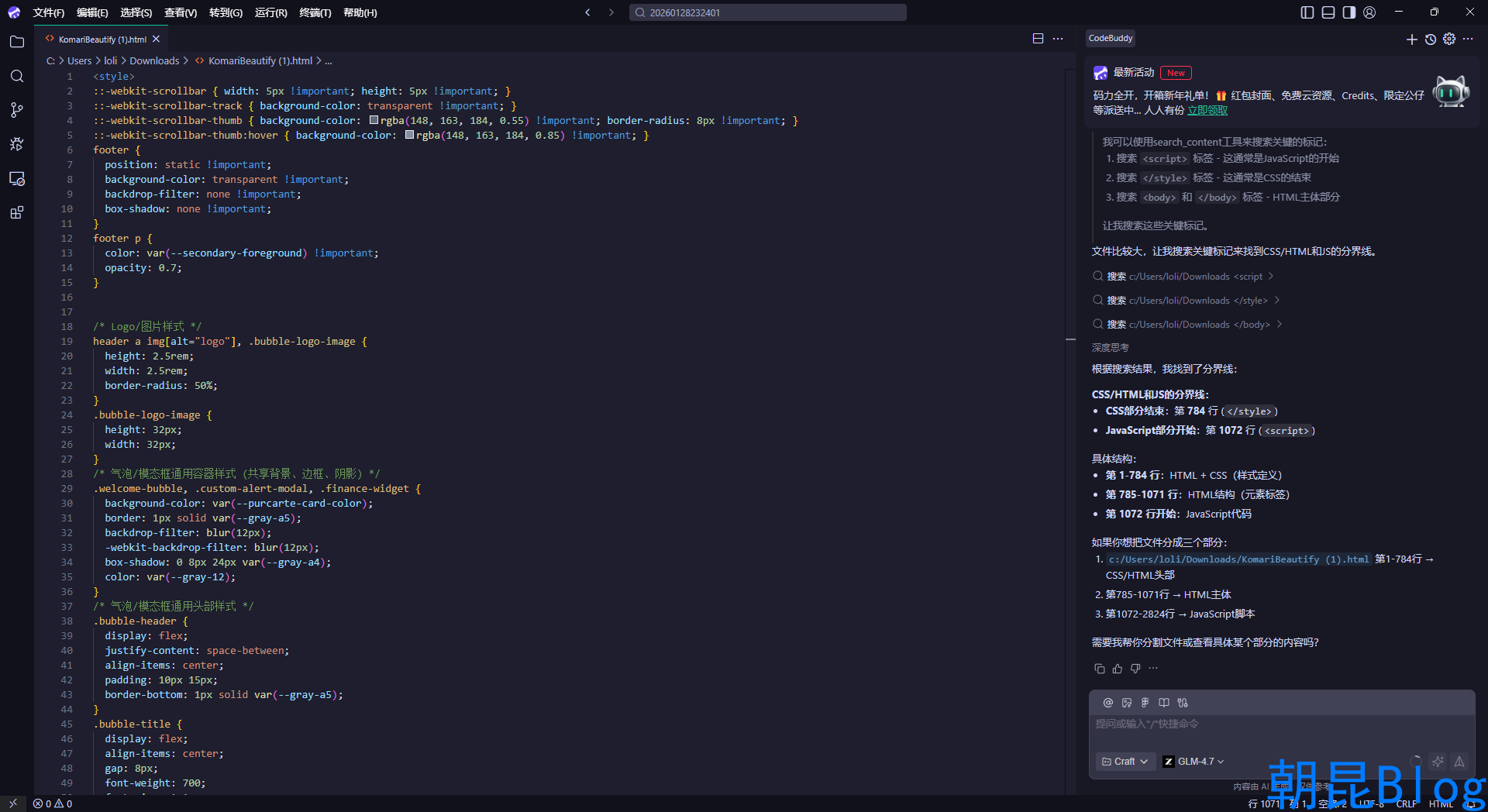Image resolution: width=1488 pixels, height=812 pixels.
Task: Open the Extensions icon in activity bar
Action: pos(16,212)
